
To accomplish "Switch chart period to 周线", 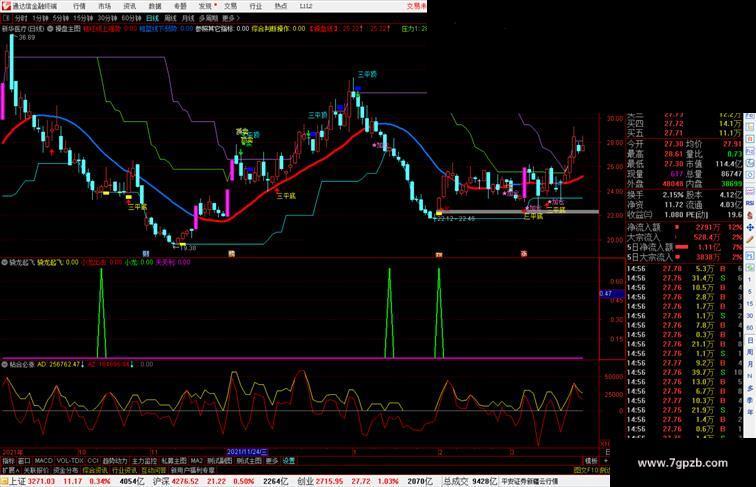I will click(x=171, y=18).
